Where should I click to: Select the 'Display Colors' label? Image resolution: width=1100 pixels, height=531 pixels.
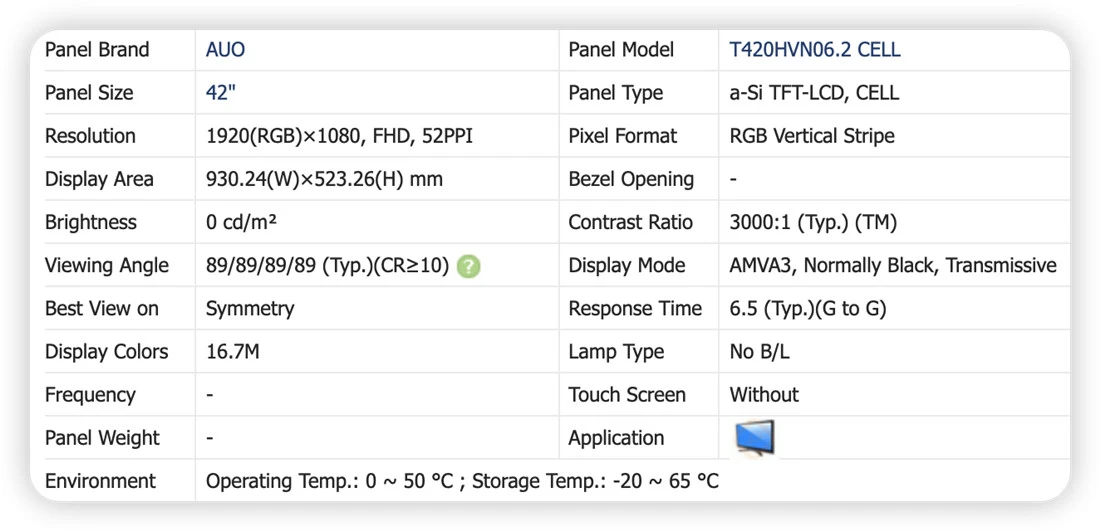coord(107,352)
